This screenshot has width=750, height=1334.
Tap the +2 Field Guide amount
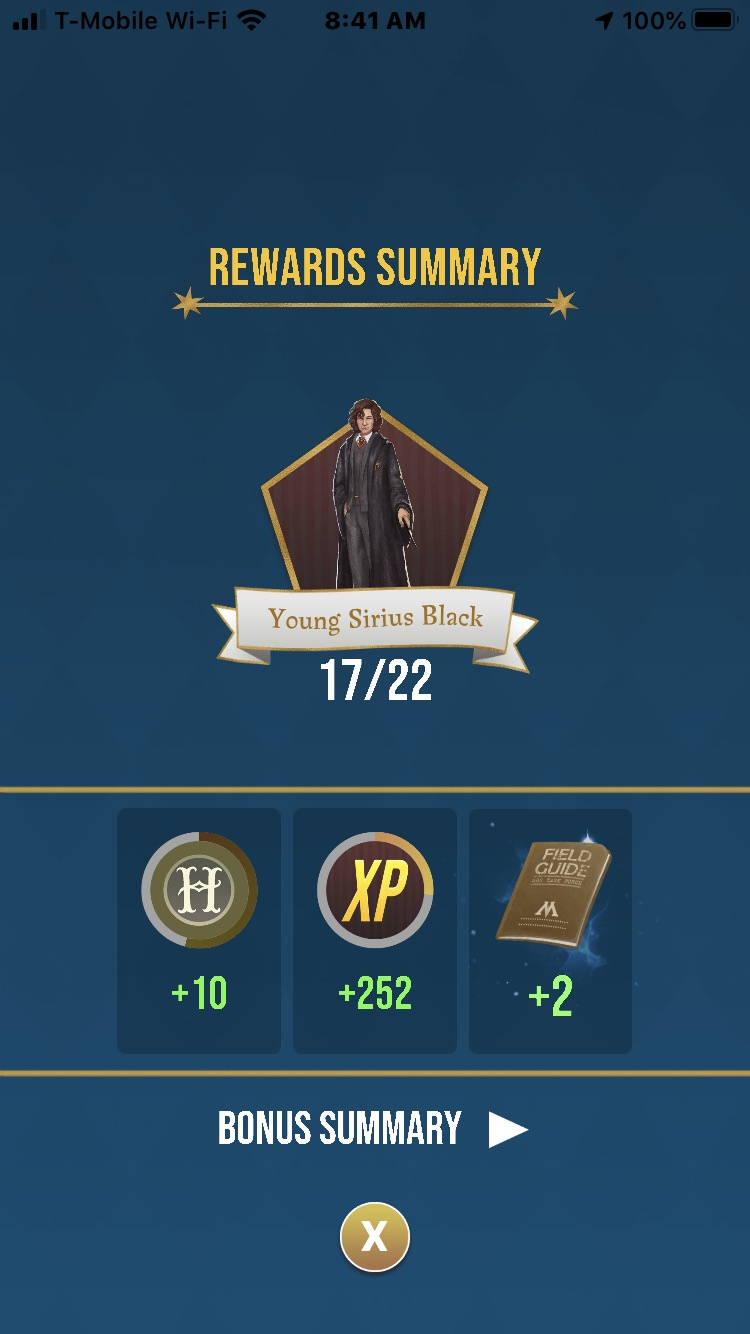click(550, 996)
